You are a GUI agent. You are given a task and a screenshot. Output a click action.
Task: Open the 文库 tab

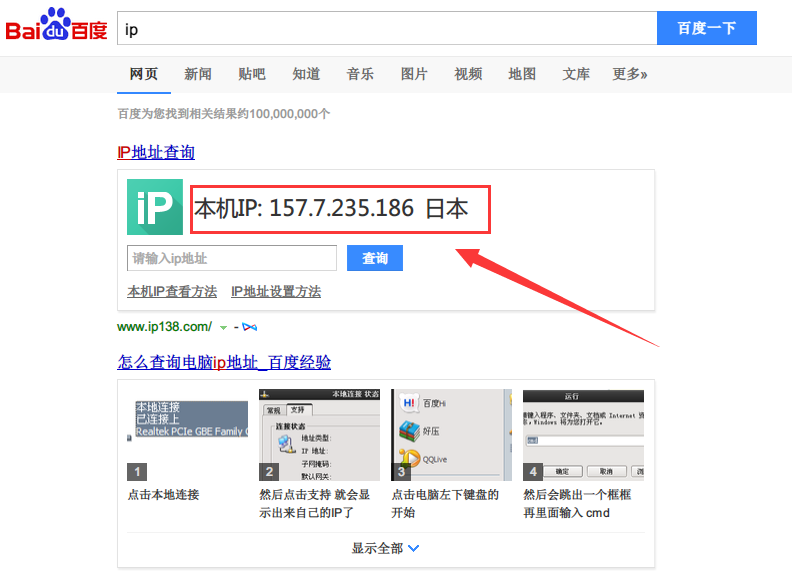[x=576, y=74]
